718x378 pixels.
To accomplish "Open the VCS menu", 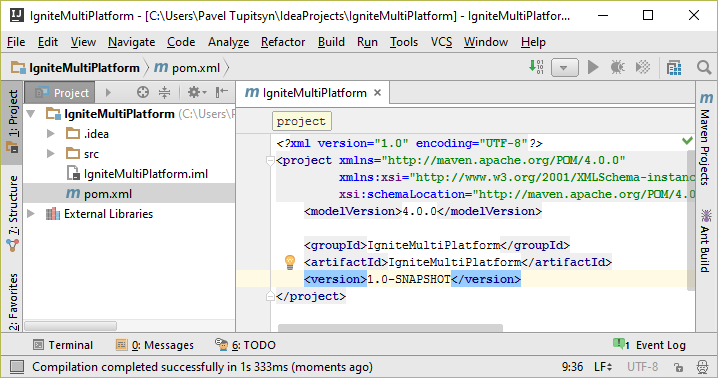I will [441, 42].
